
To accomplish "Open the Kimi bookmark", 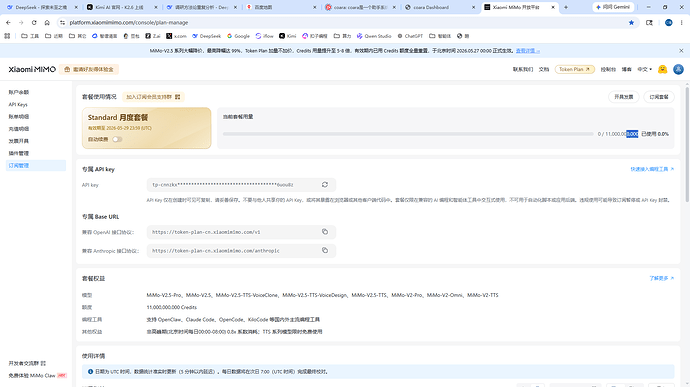I will (287, 36).
